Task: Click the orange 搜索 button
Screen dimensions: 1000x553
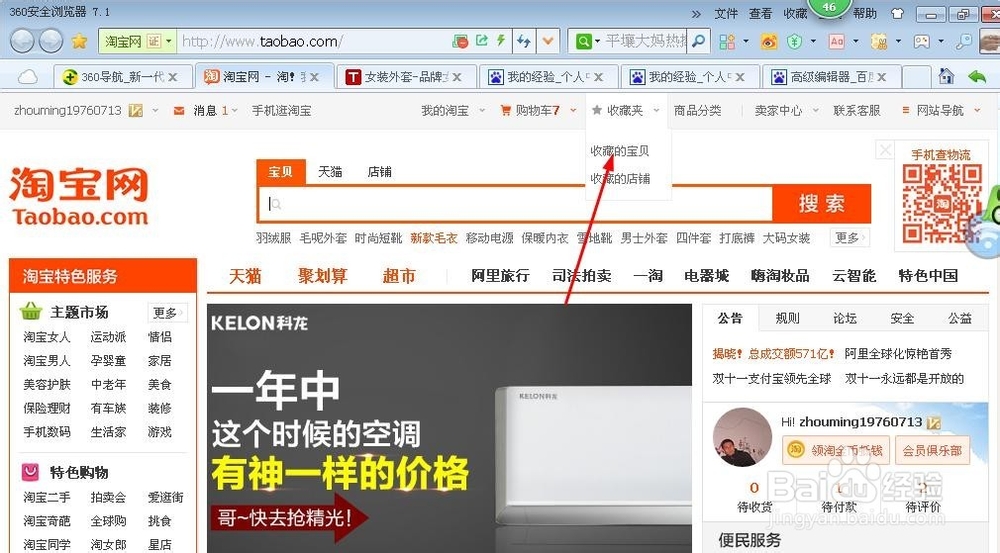Action: (821, 203)
